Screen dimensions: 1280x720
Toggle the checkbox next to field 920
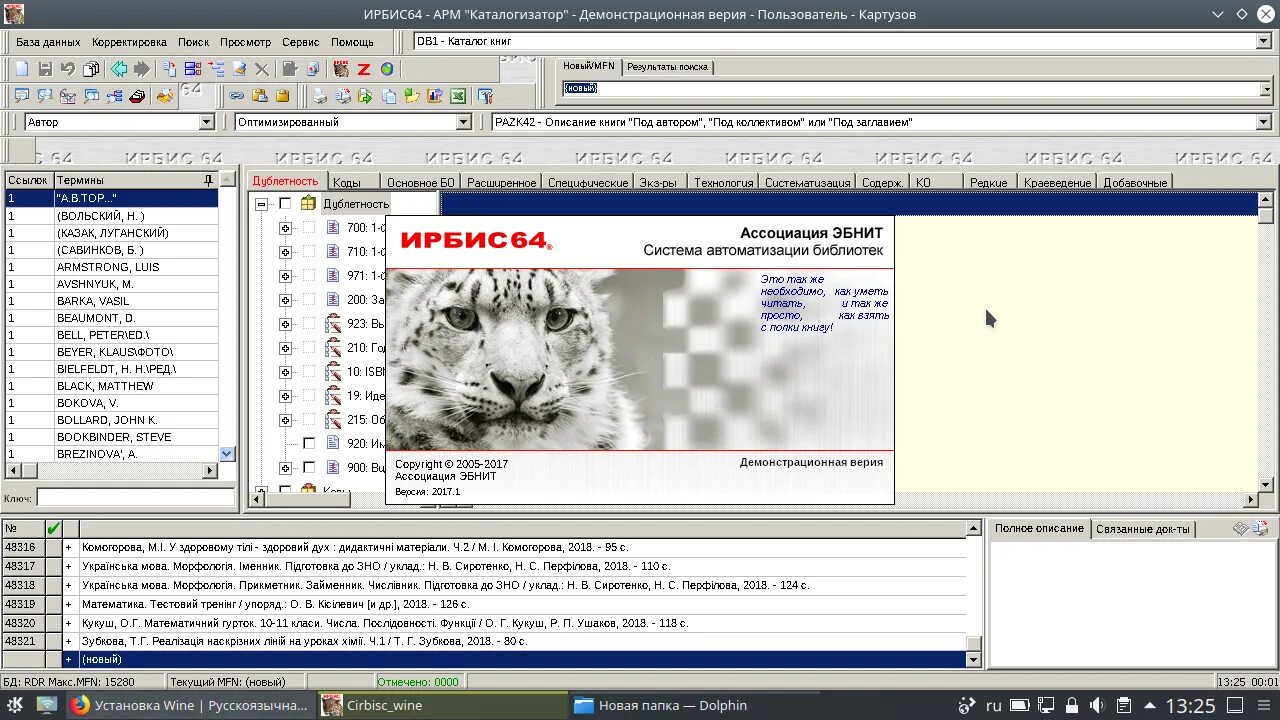tap(309, 440)
